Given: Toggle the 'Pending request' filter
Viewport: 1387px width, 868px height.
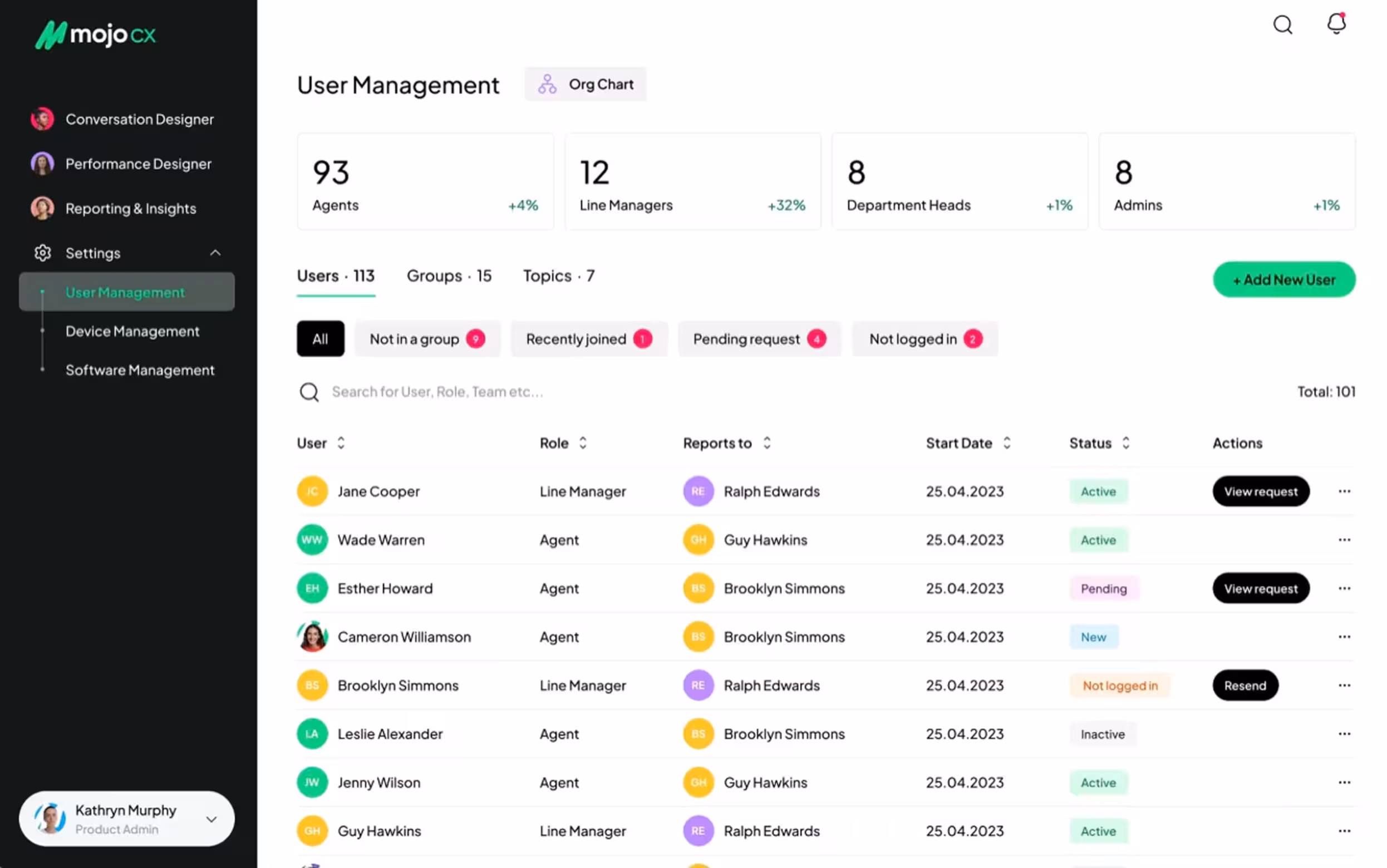Looking at the screenshot, I should click(759, 339).
